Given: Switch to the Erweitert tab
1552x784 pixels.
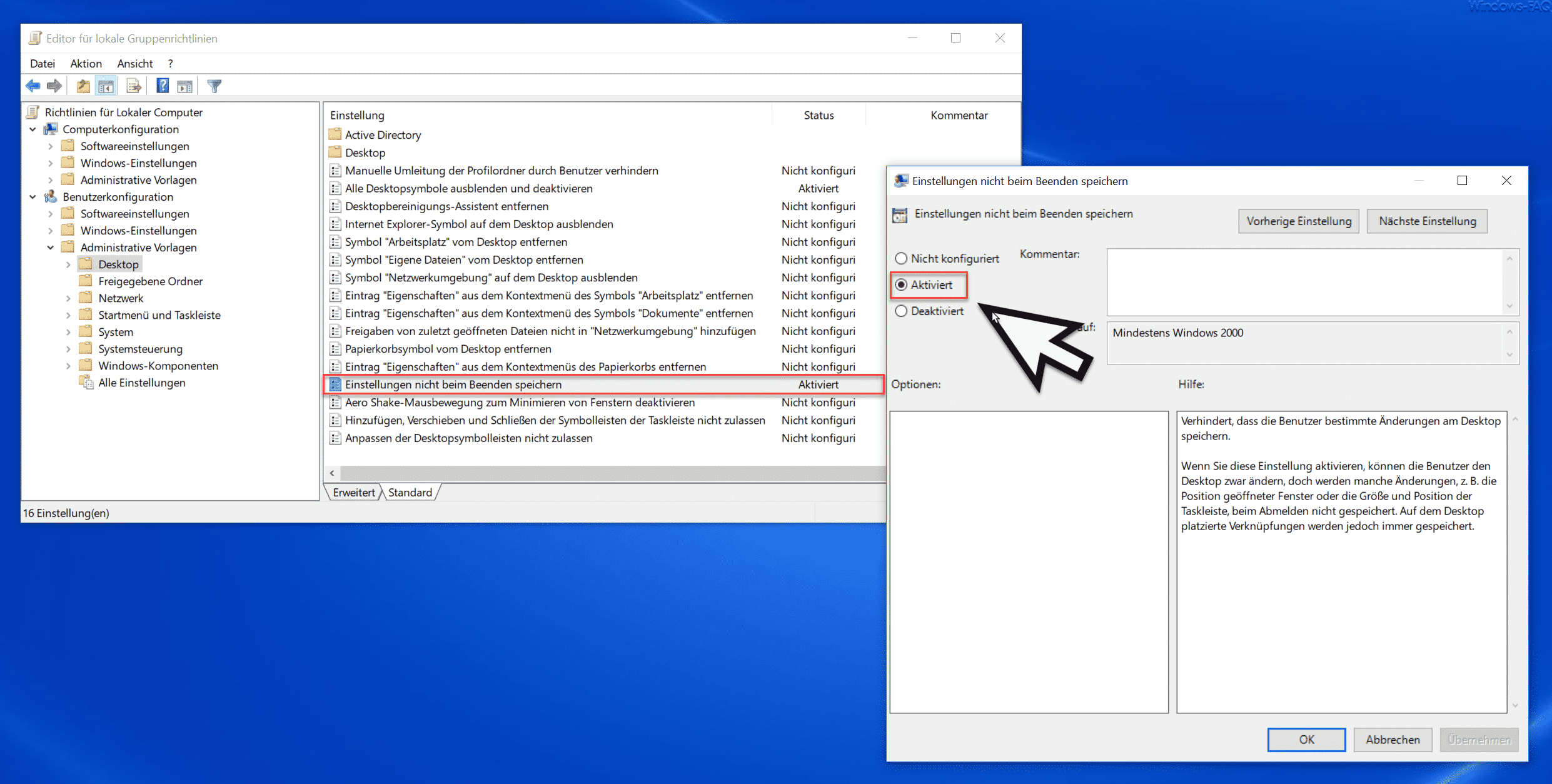Looking at the screenshot, I should point(354,492).
